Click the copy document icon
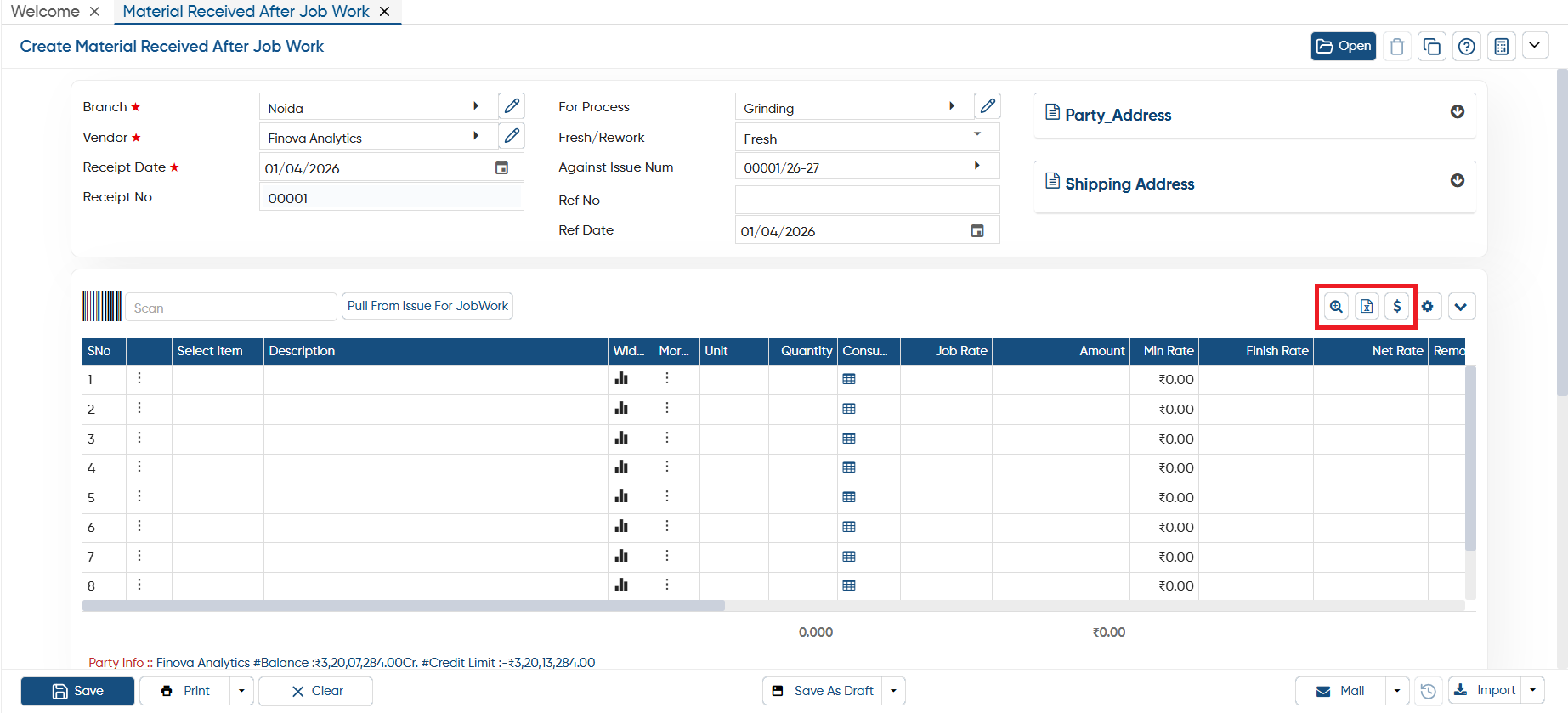This screenshot has width=1568, height=713. pos(1432,47)
